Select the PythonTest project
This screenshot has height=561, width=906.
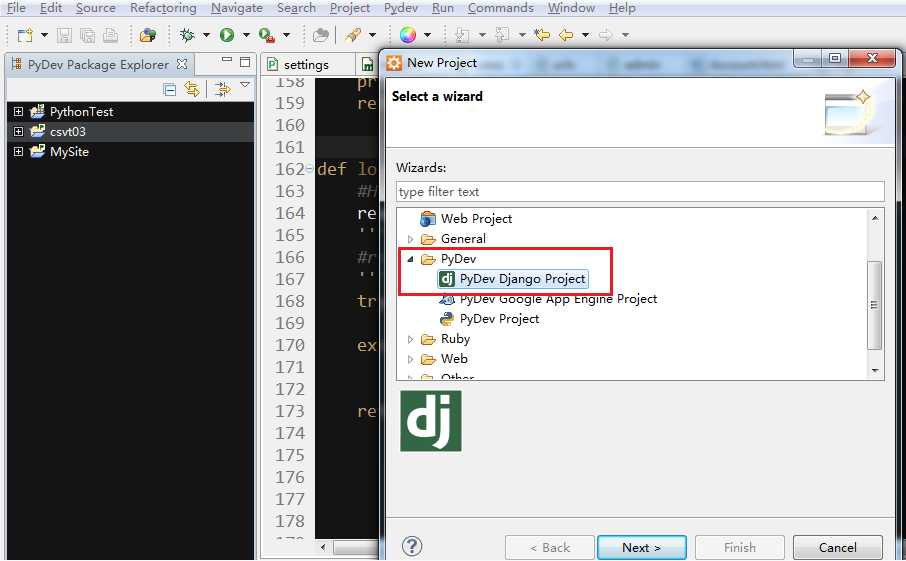point(81,112)
